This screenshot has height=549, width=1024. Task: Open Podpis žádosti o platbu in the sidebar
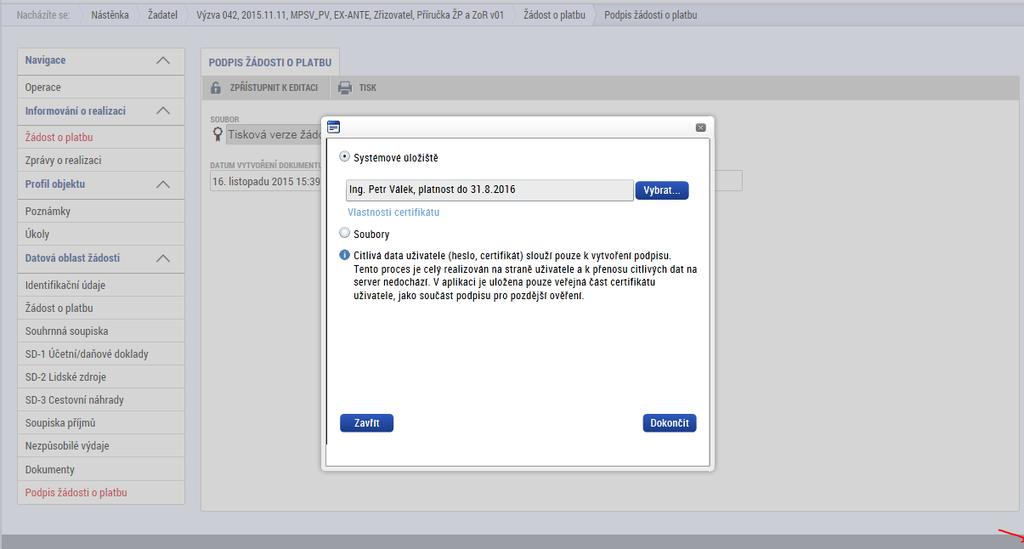tap(101, 492)
